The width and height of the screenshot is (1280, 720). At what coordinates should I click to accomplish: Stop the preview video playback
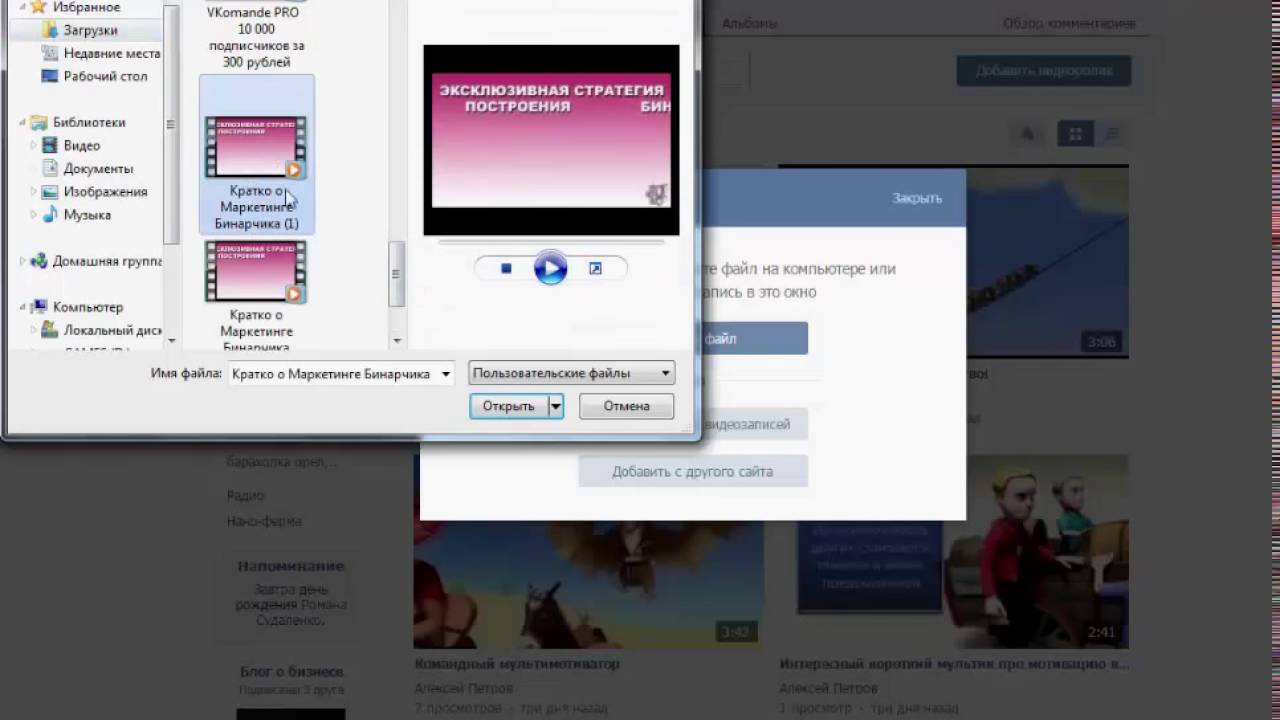click(x=506, y=268)
